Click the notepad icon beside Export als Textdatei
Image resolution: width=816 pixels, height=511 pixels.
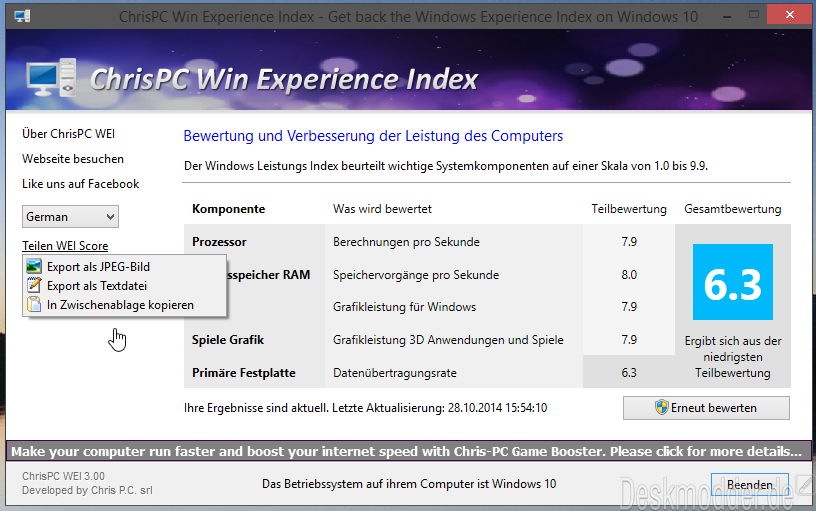click(34, 285)
